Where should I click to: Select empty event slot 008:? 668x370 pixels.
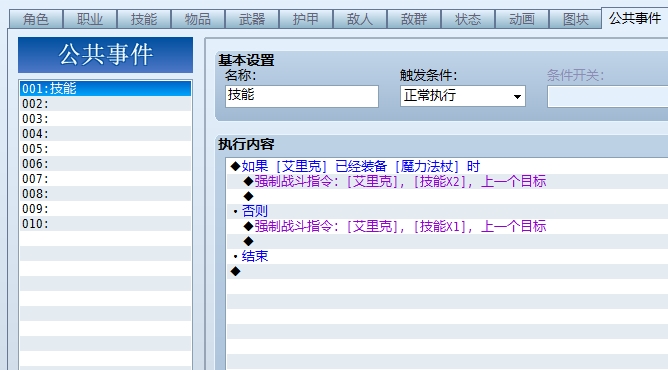pyautogui.click(x=105, y=194)
